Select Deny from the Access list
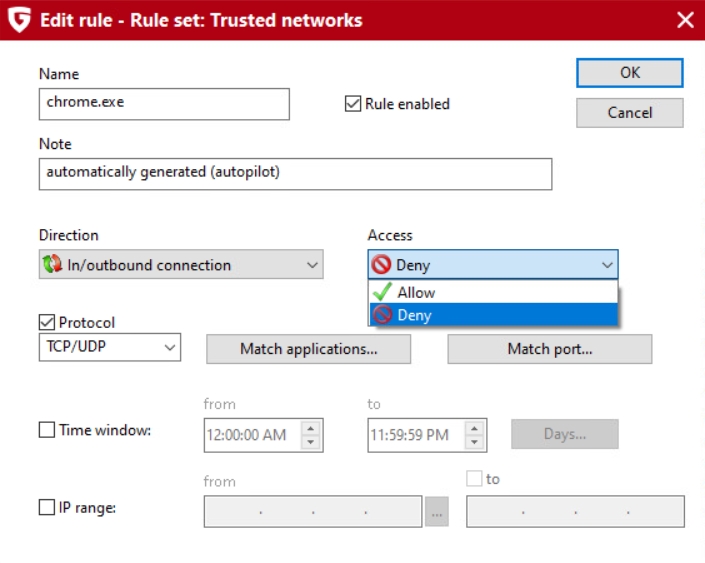Viewport: 705px width, 563px height. click(x=493, y=315)
